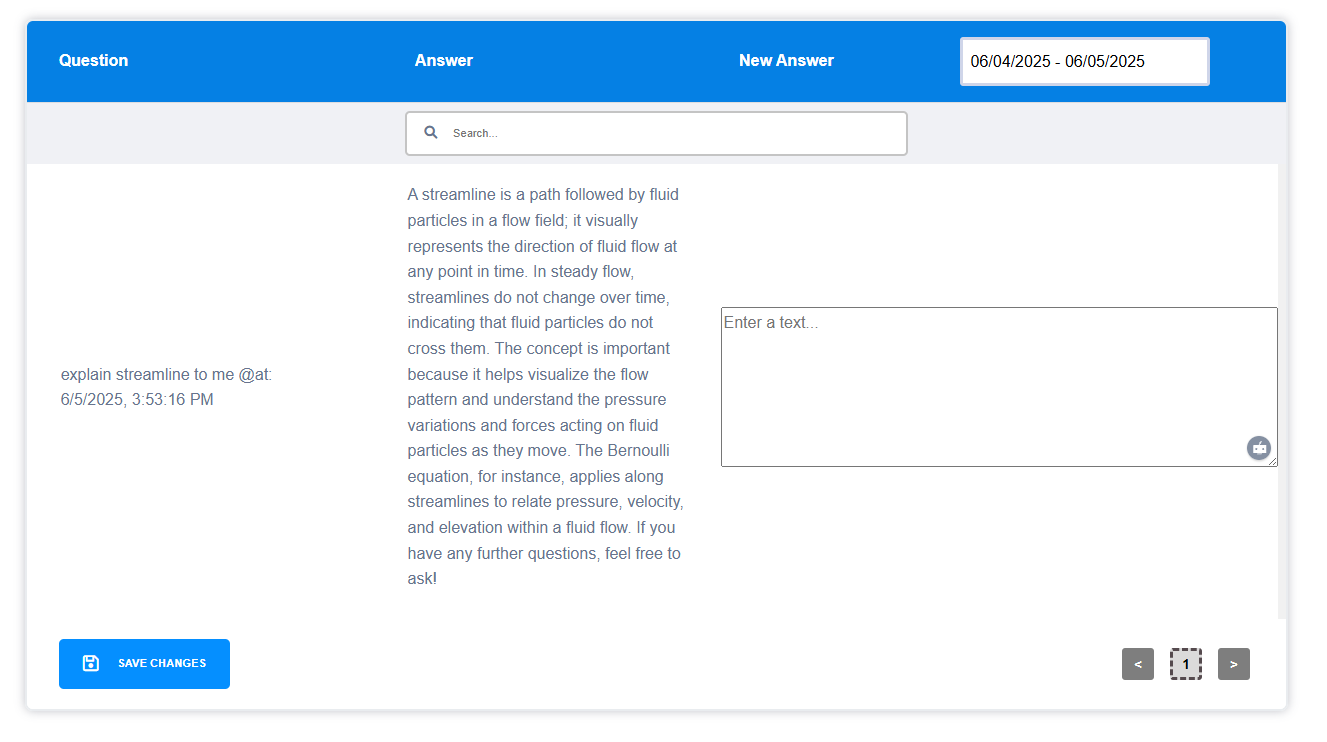Click the Answer column header
Screen dimensions: 1327x742
(x=443, y=60)
